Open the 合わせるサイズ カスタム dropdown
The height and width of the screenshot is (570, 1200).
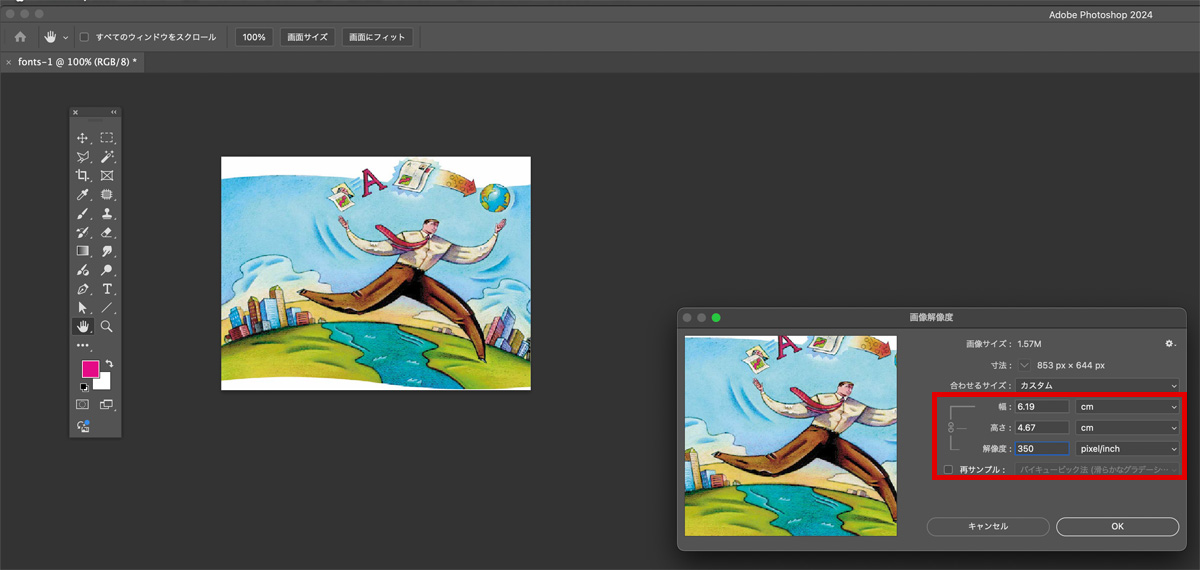pos(1097,385)
